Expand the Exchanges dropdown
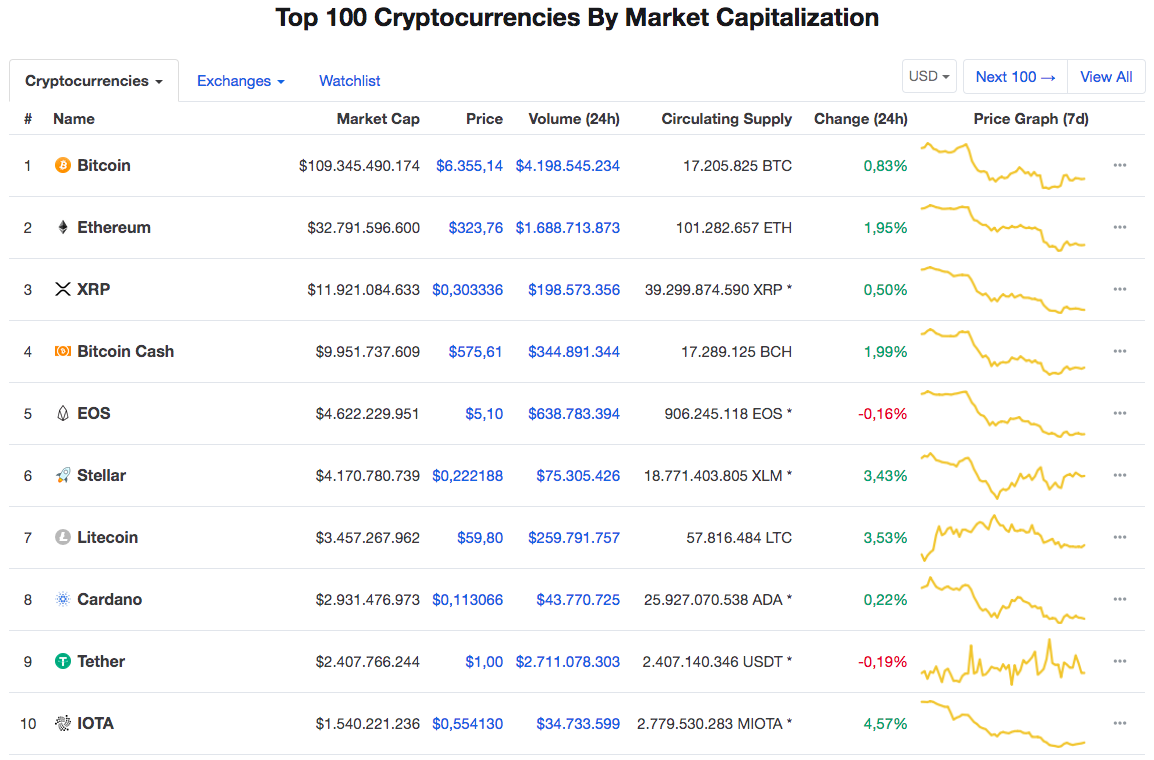 pos(241,81)
